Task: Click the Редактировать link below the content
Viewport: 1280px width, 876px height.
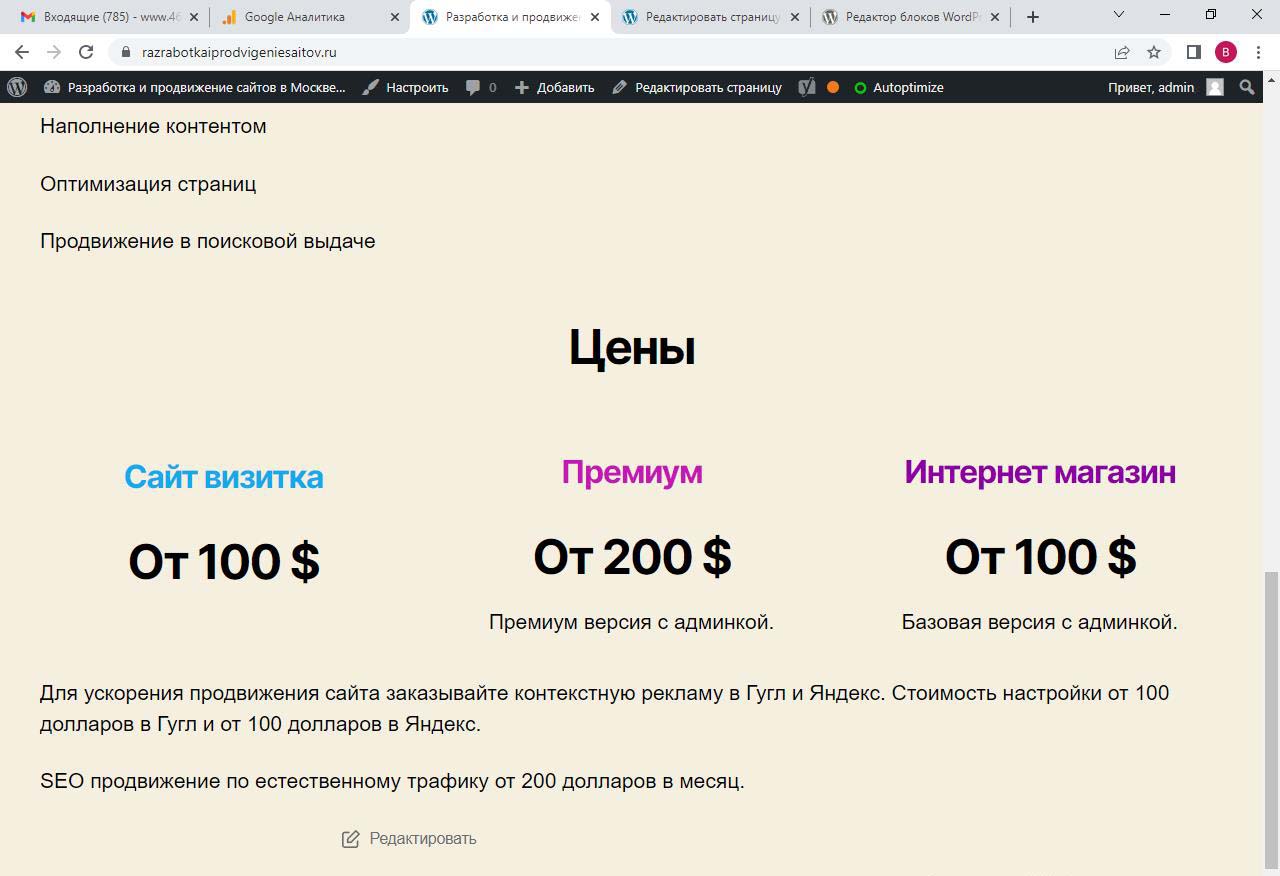Action: (410, 838)
